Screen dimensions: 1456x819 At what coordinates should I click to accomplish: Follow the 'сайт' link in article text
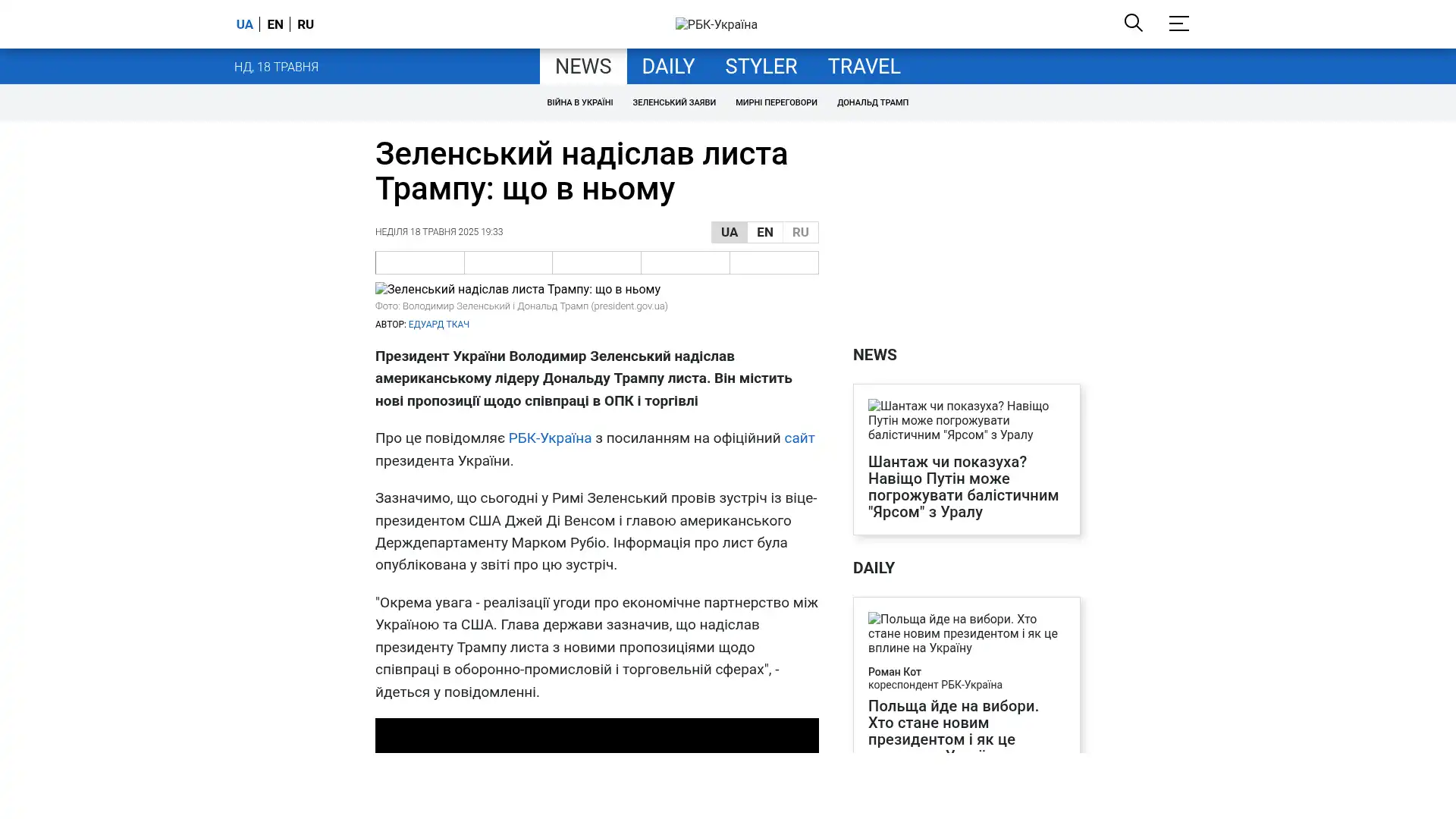click(x=799, y=438)
